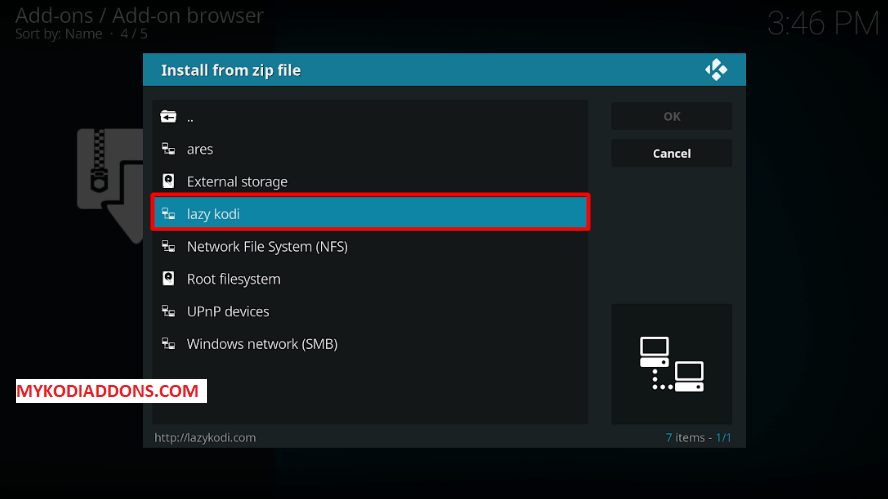Click the Add-ons / Add-on browser heading

pos(139,16)
